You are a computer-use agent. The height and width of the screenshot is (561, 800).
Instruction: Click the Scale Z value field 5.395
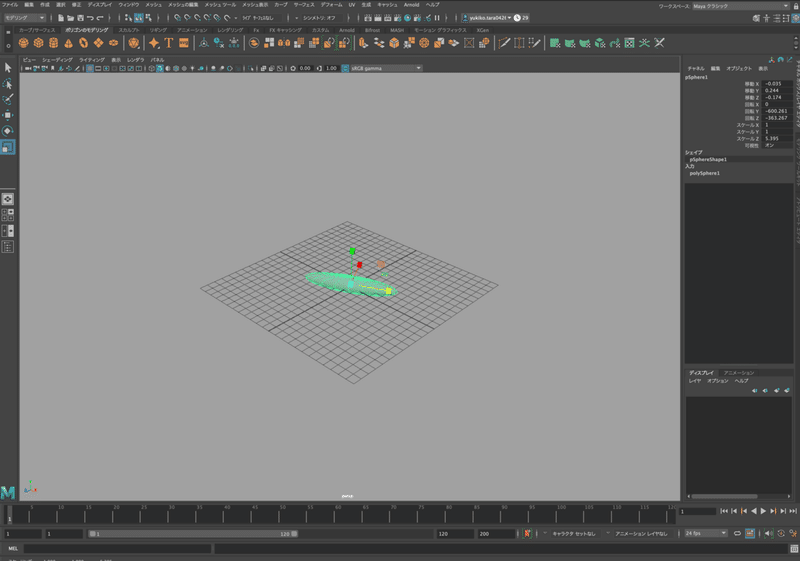coord(778,139)
